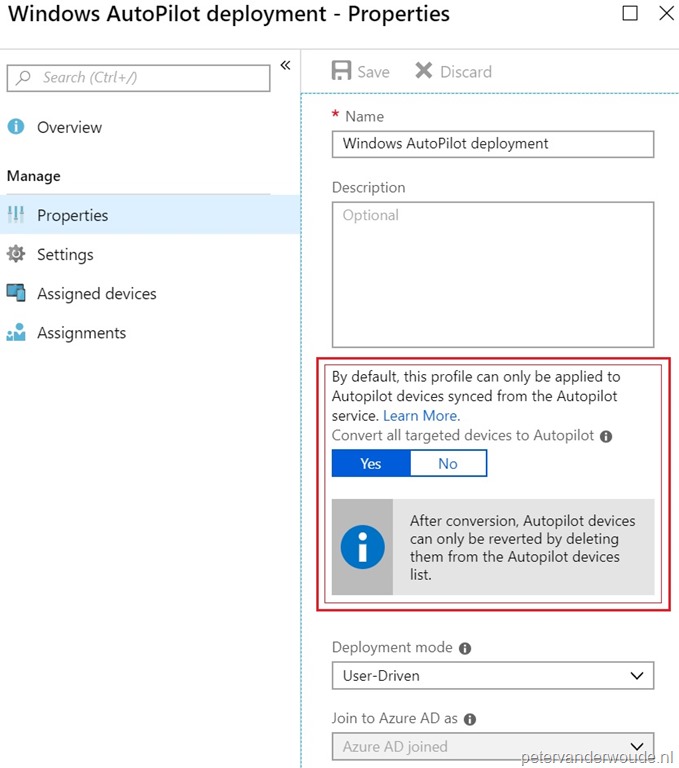Image resolution: width=679 pixels, height=768 pixels.
Task: Close the Properties blade
Action: 666,13
